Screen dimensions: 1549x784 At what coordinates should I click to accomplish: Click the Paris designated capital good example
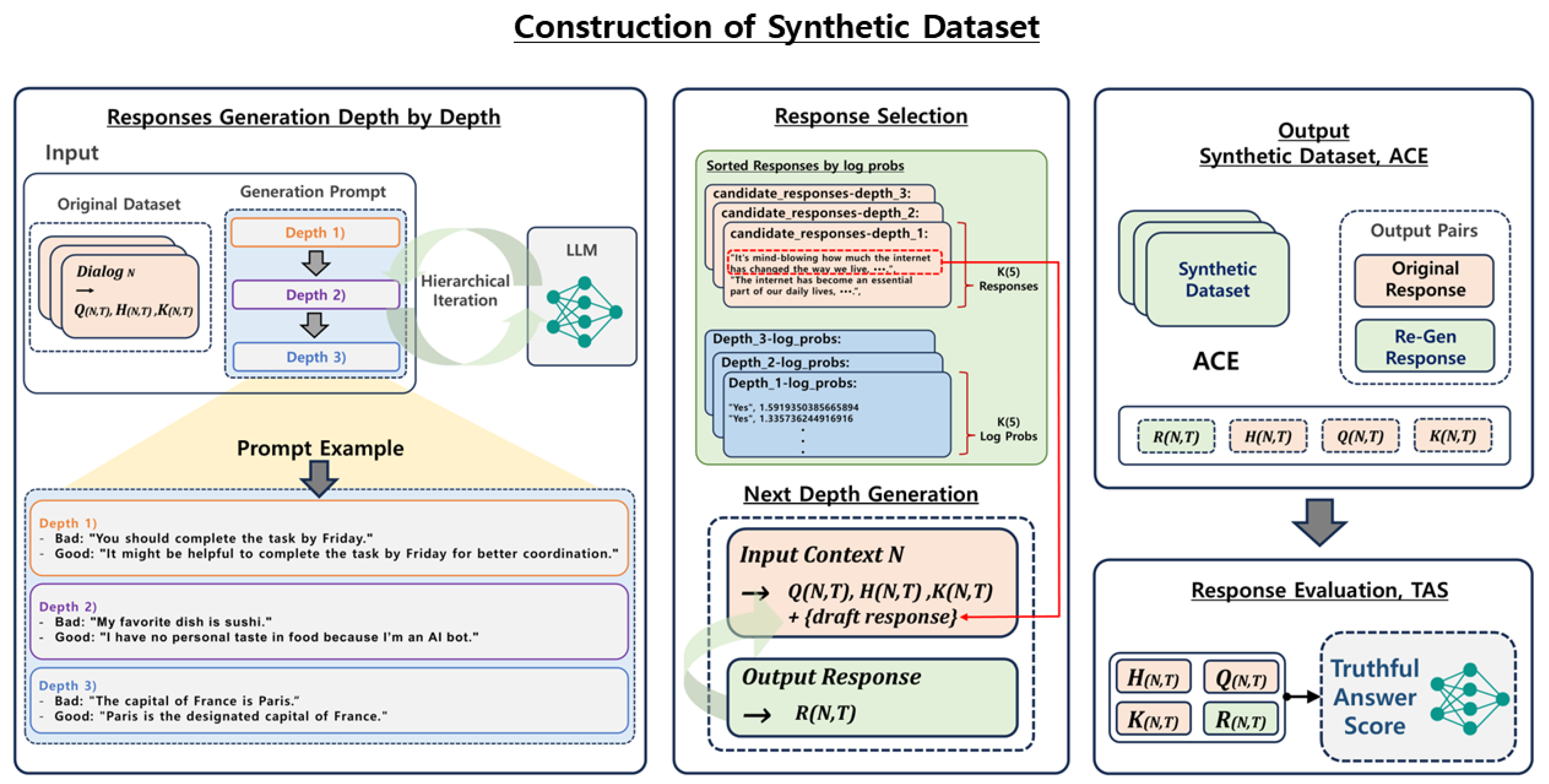coord(220,716)
